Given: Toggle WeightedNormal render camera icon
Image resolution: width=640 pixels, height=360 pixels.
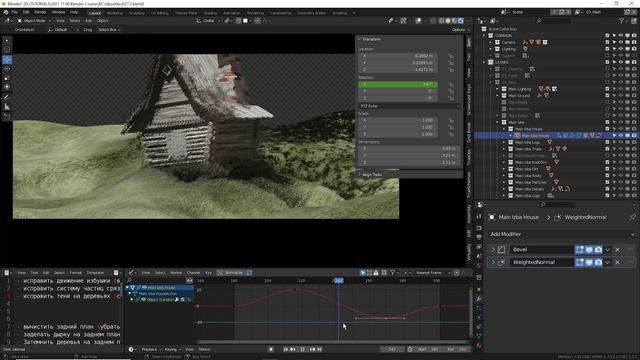Looking at the screenshot, I should pos(598,262).
